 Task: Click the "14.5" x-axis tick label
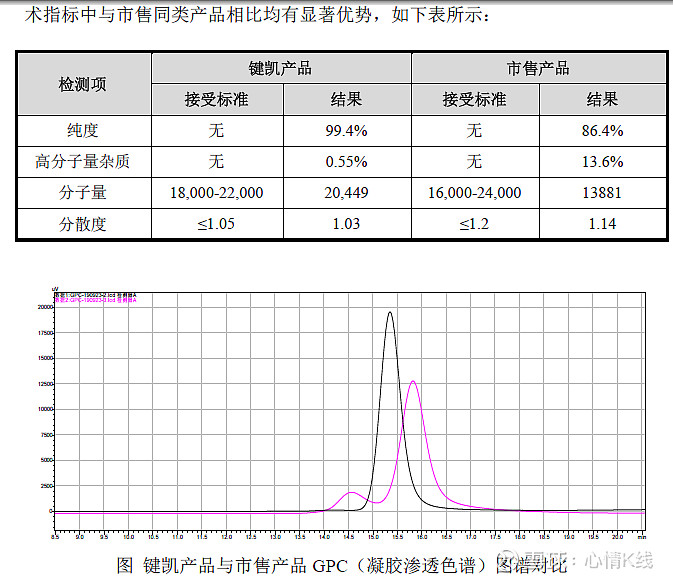349,536
